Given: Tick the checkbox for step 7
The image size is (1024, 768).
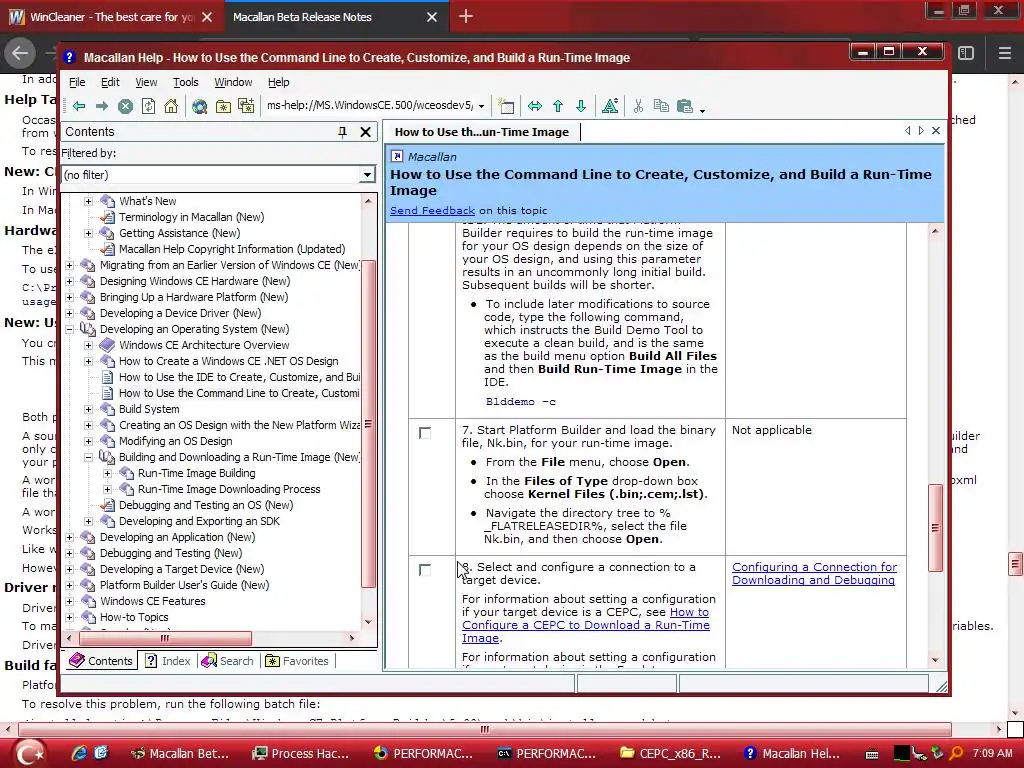Looking at the screenshot, I should (x=424, y=433).
